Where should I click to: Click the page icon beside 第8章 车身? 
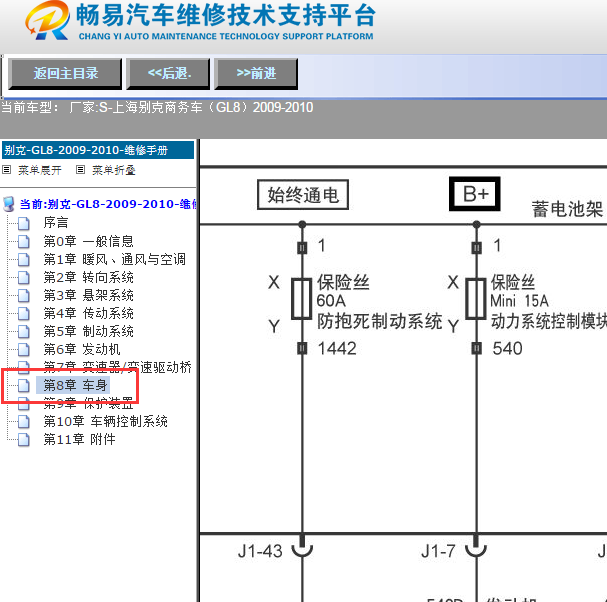[24, 386]
